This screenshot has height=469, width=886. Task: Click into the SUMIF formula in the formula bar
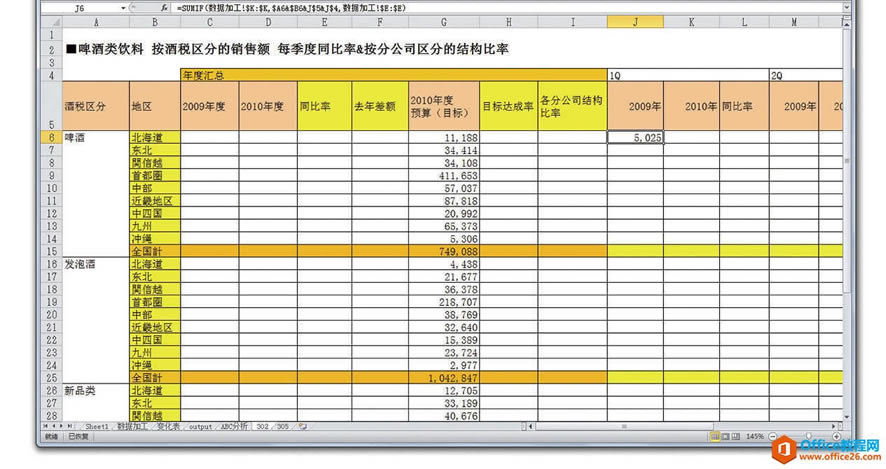click(x=292, y=8)
